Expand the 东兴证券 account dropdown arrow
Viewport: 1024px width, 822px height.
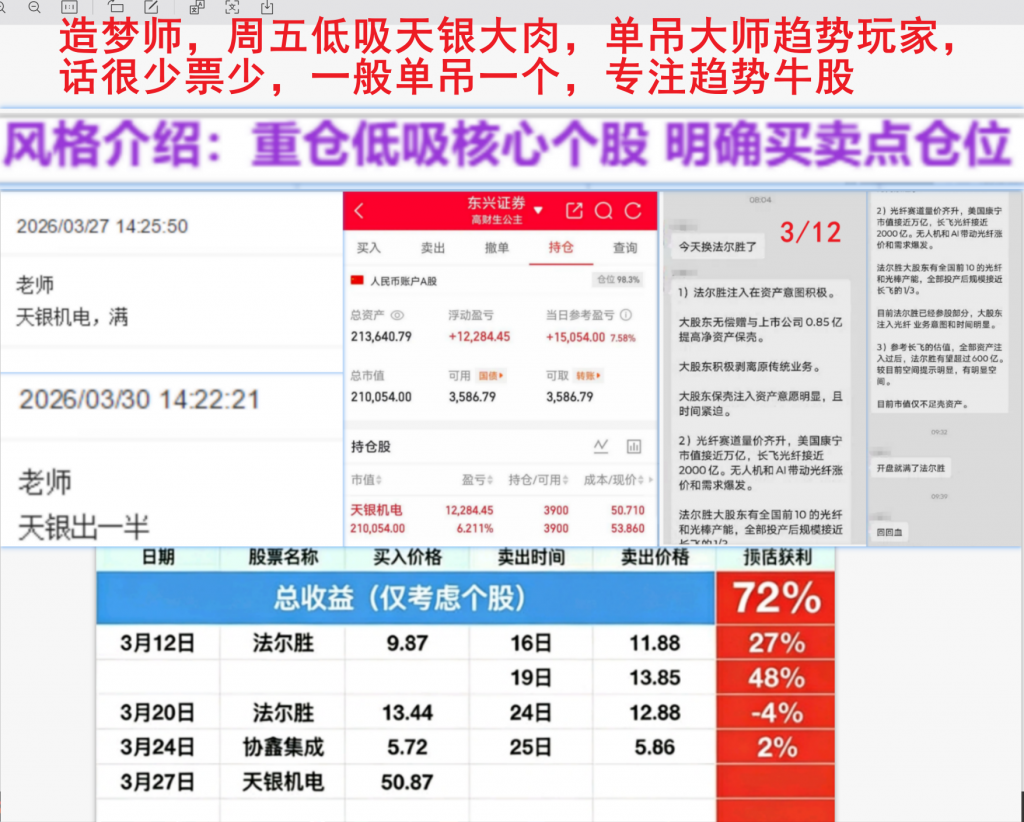click(538, 210)
